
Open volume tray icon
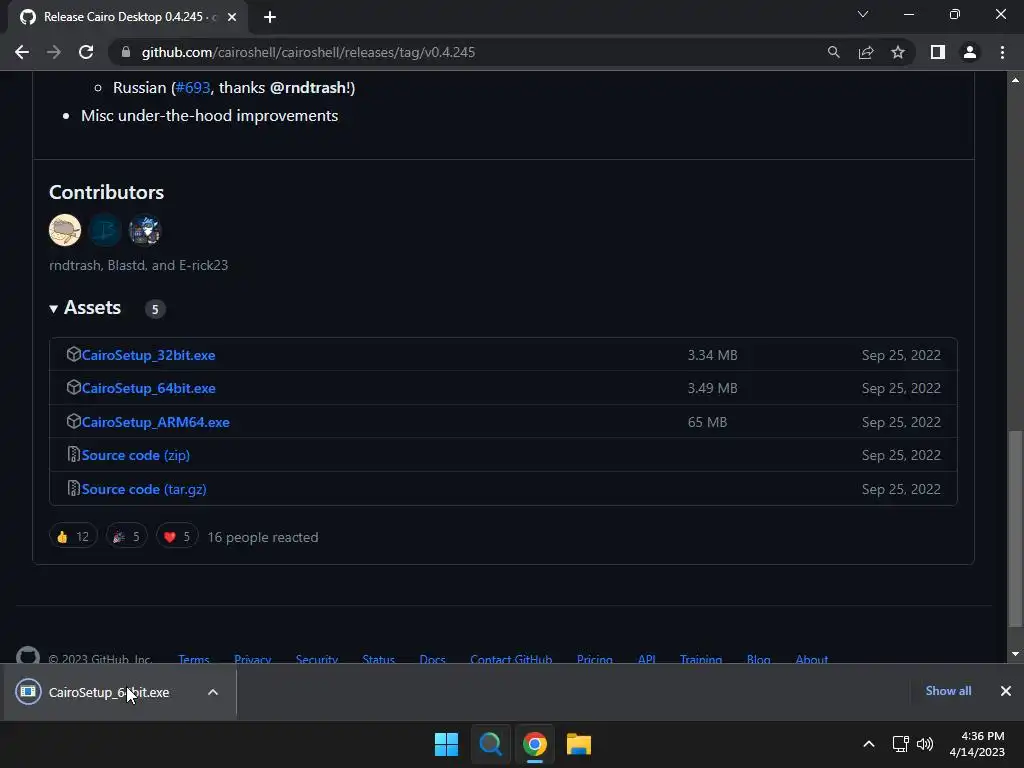point(925,744)
